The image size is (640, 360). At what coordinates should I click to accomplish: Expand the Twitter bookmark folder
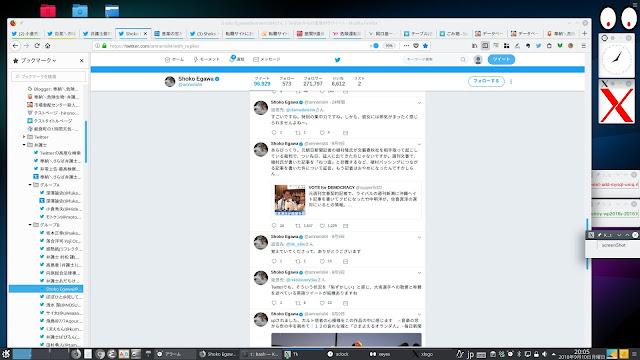(24, 137)
